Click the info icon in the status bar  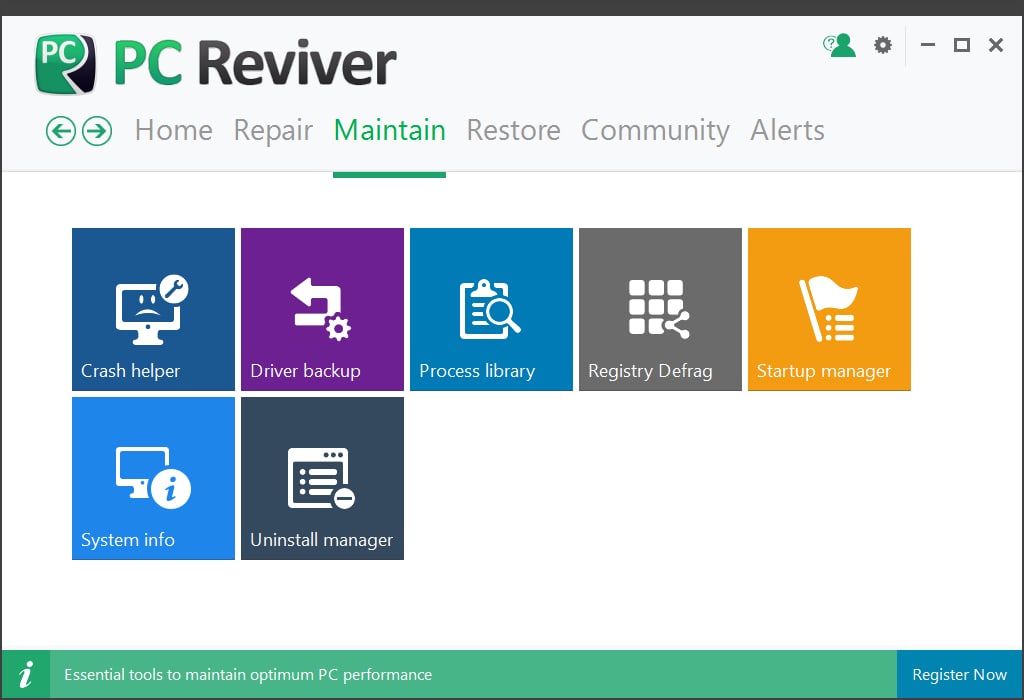point(26,674)
